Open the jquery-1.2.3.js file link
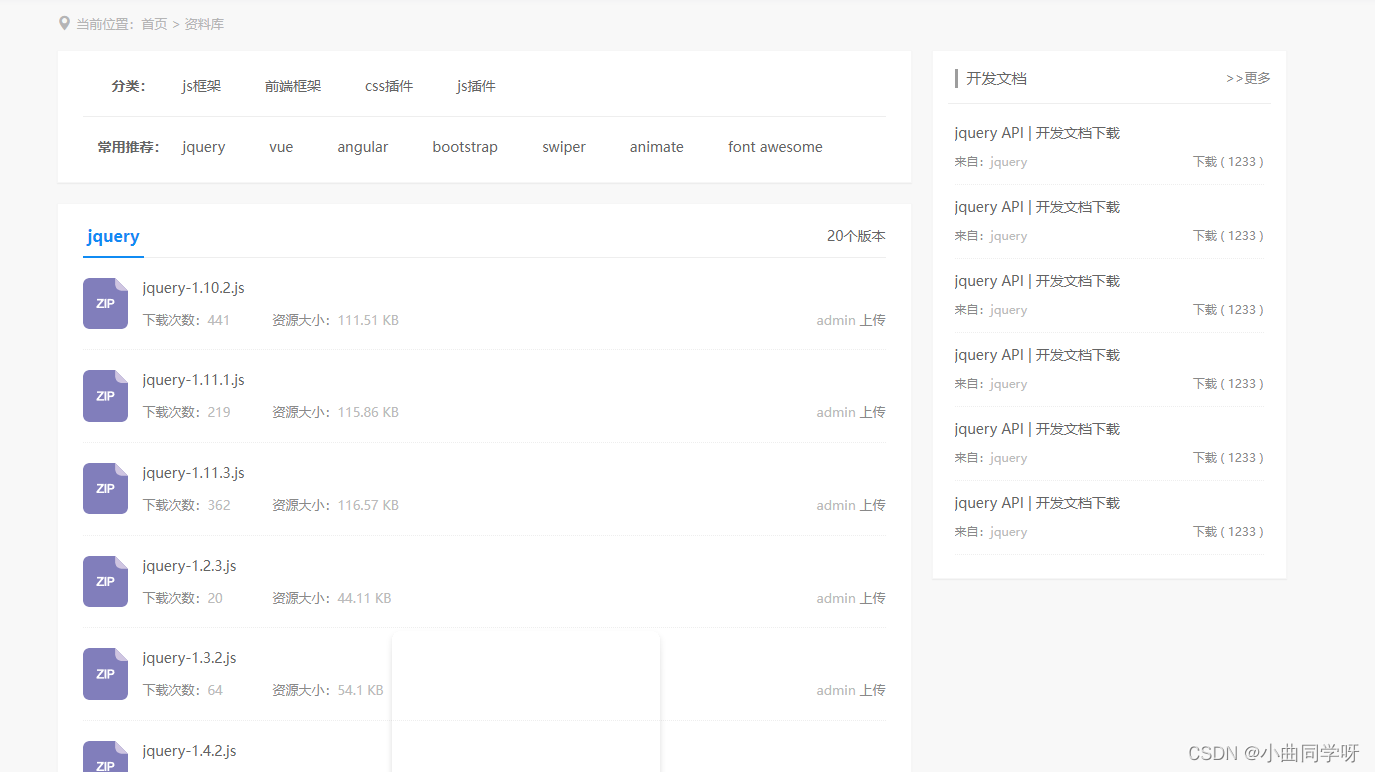The height and width of the screenshot is (772, 1375). (x=190, y=566)
